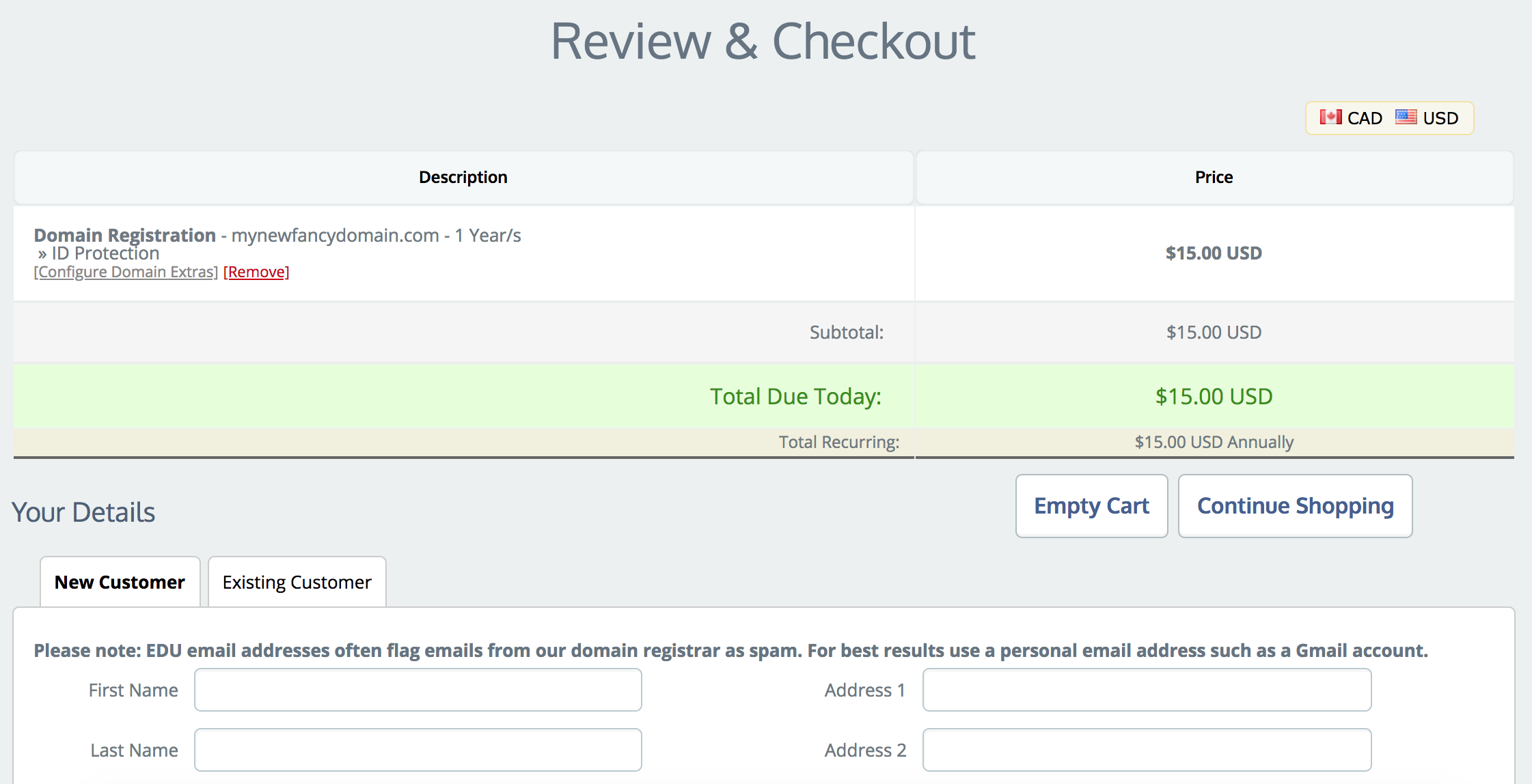Click the 'Address 2' label

coord(865,751)
